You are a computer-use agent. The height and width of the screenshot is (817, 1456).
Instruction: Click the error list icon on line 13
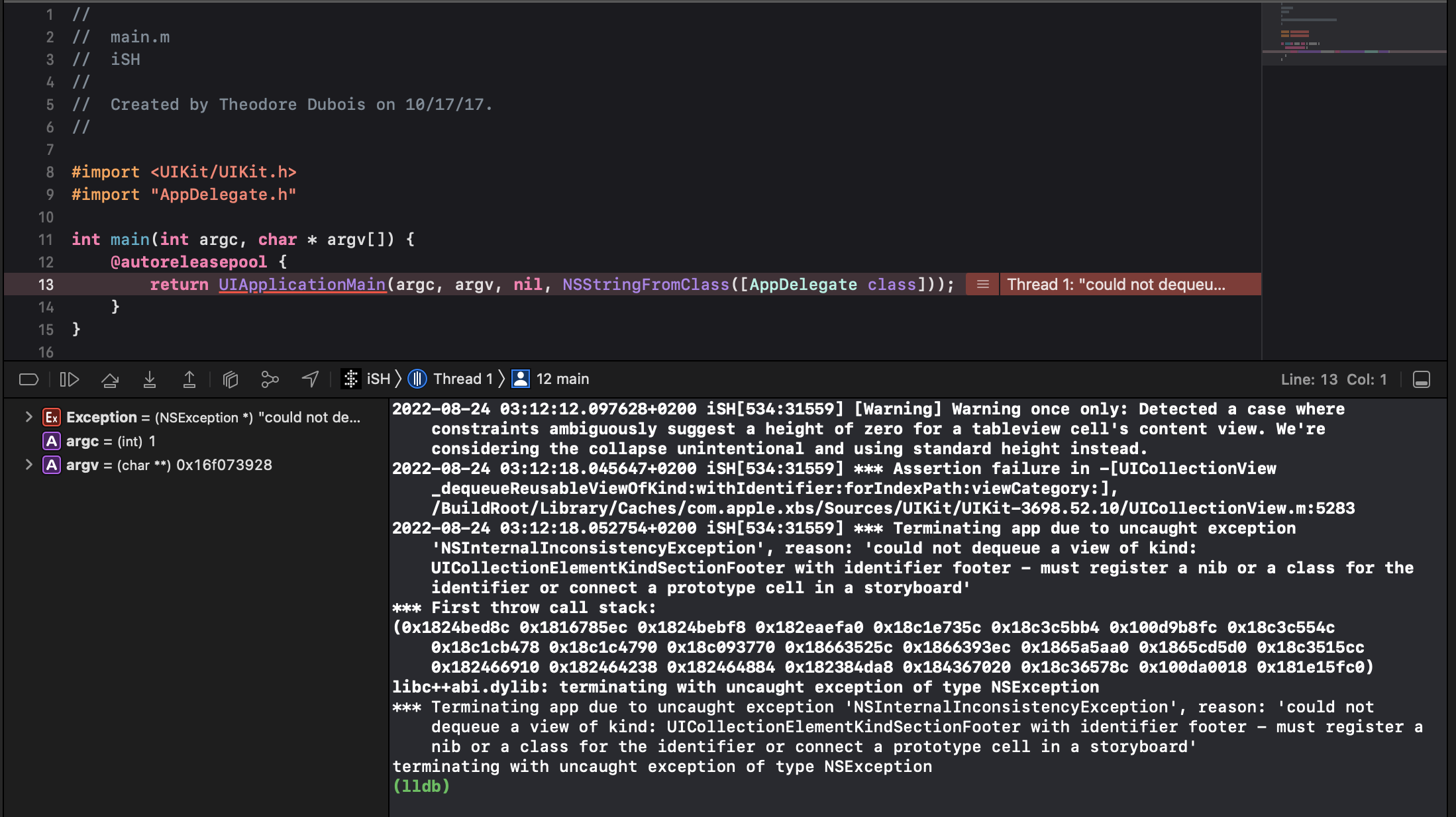[x=983, y=285]
